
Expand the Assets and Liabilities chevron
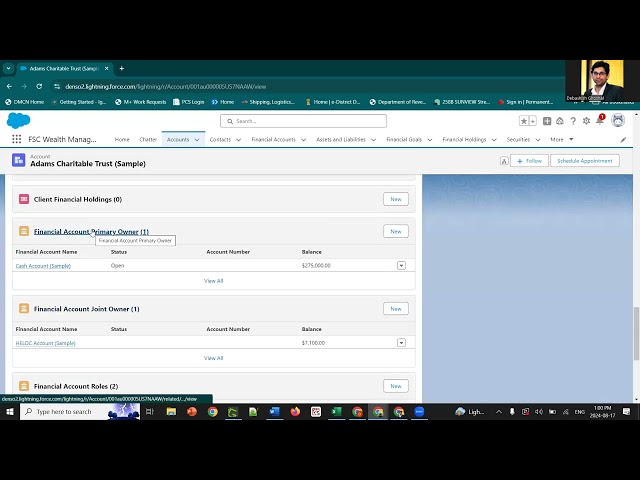[x=373, y=140]
